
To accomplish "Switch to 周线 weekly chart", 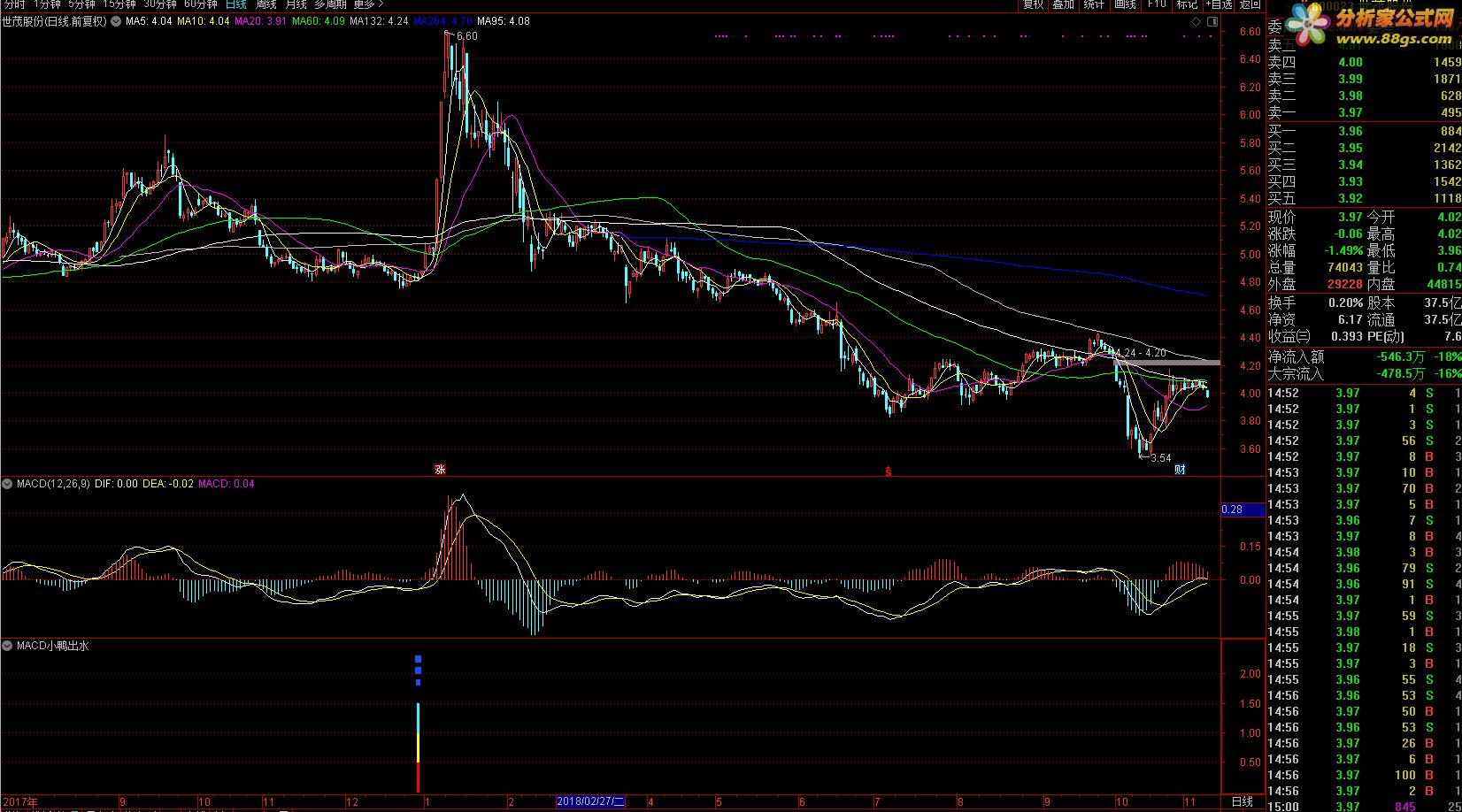I will click(266, 4).
